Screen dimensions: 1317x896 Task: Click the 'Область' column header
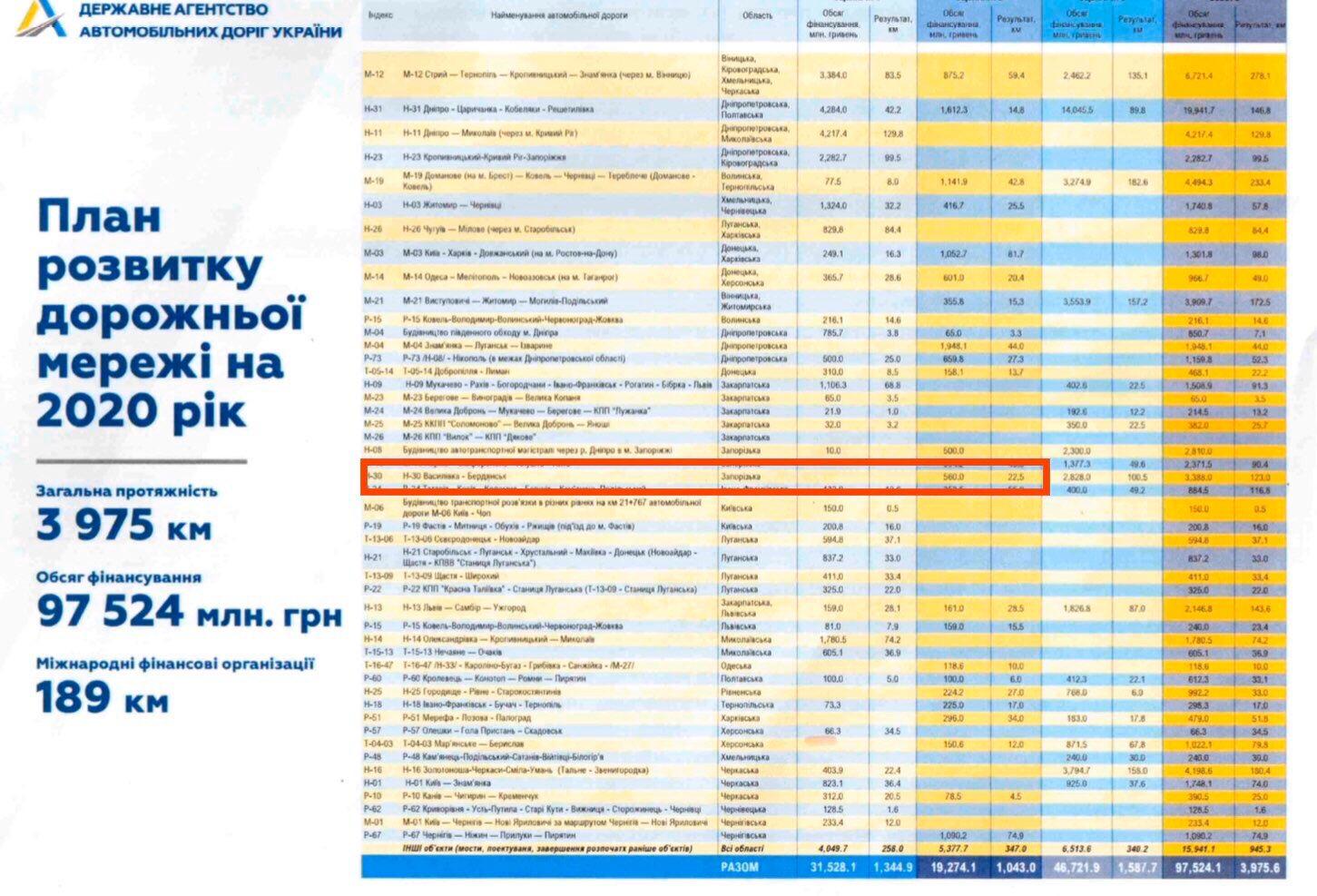(757, 16)
